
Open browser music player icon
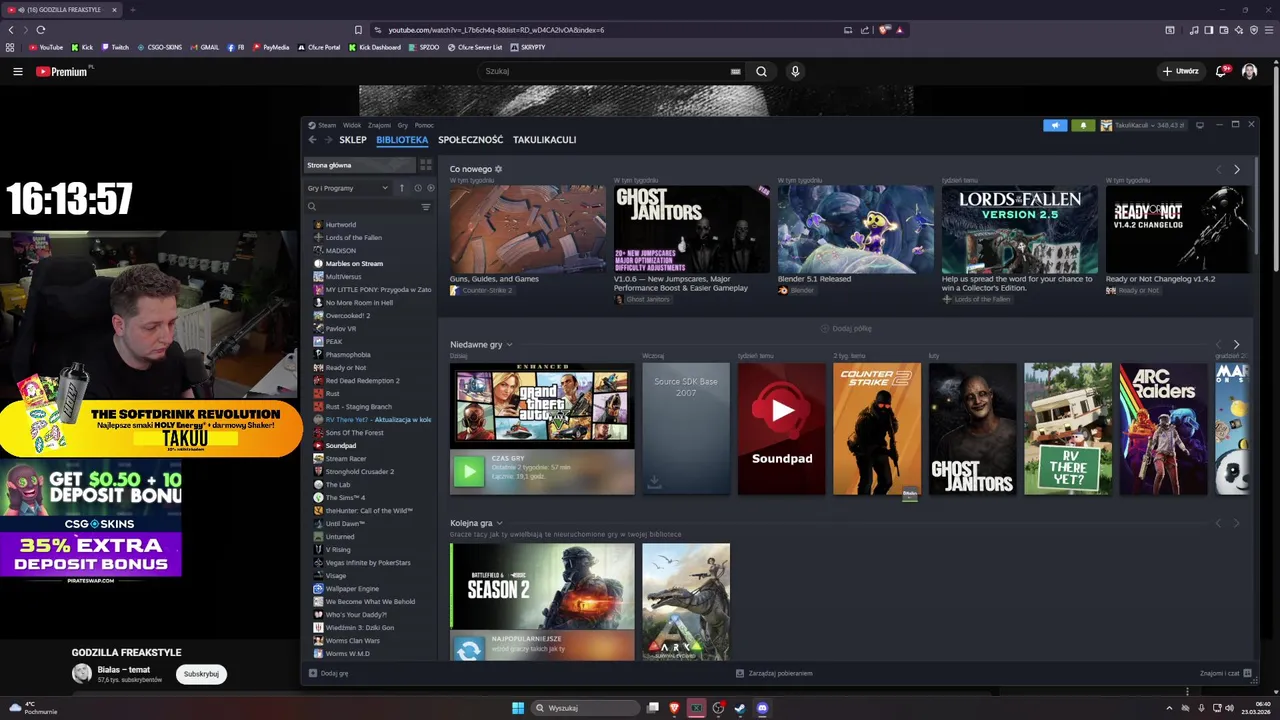(1195, 30)
